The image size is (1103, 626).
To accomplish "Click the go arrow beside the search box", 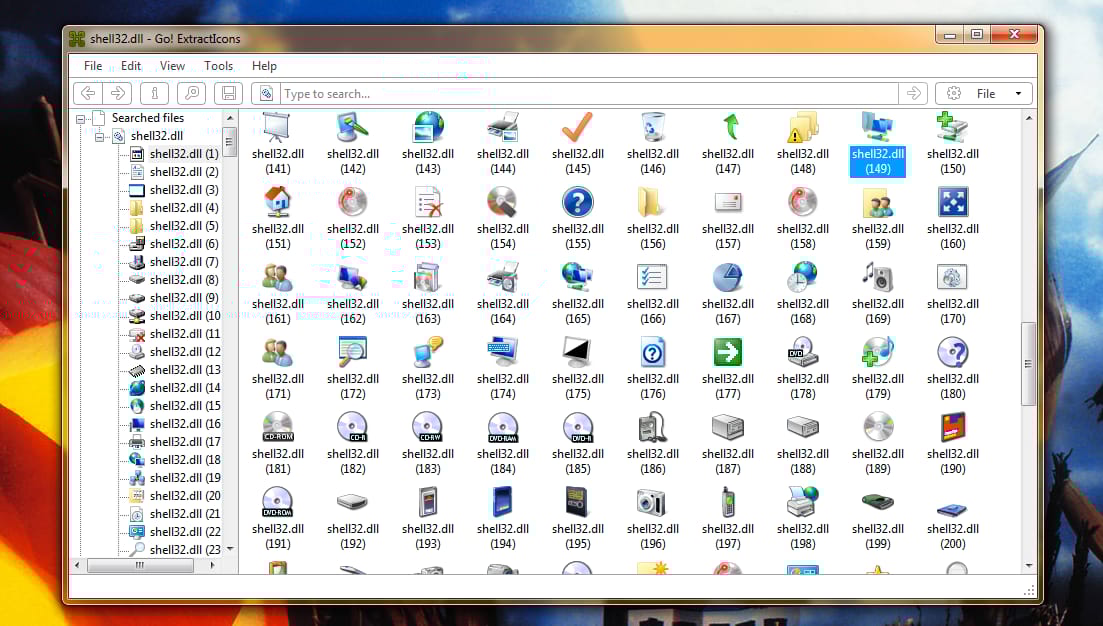I will [913, 94].
